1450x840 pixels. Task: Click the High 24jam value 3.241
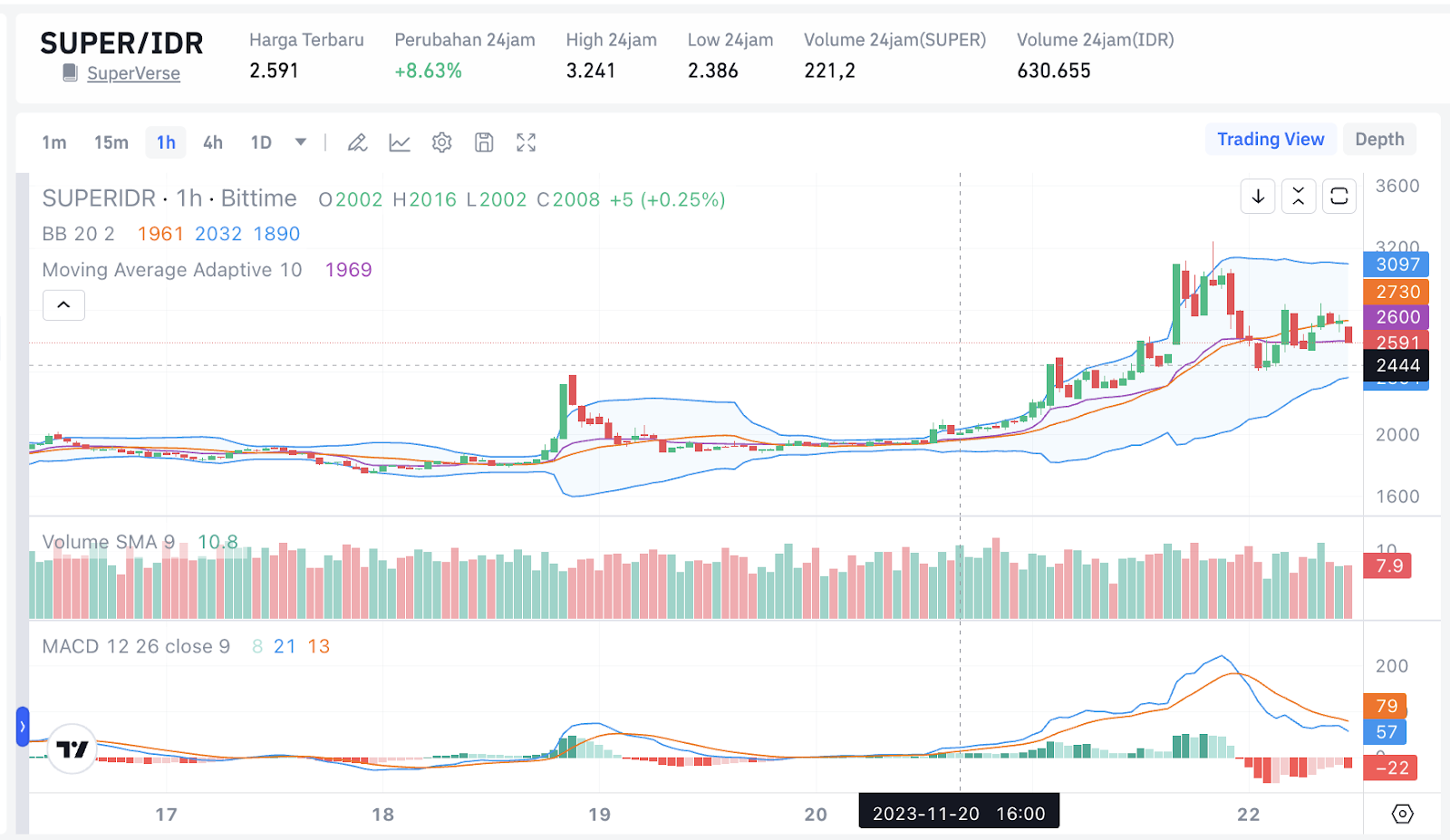[591, 71]
